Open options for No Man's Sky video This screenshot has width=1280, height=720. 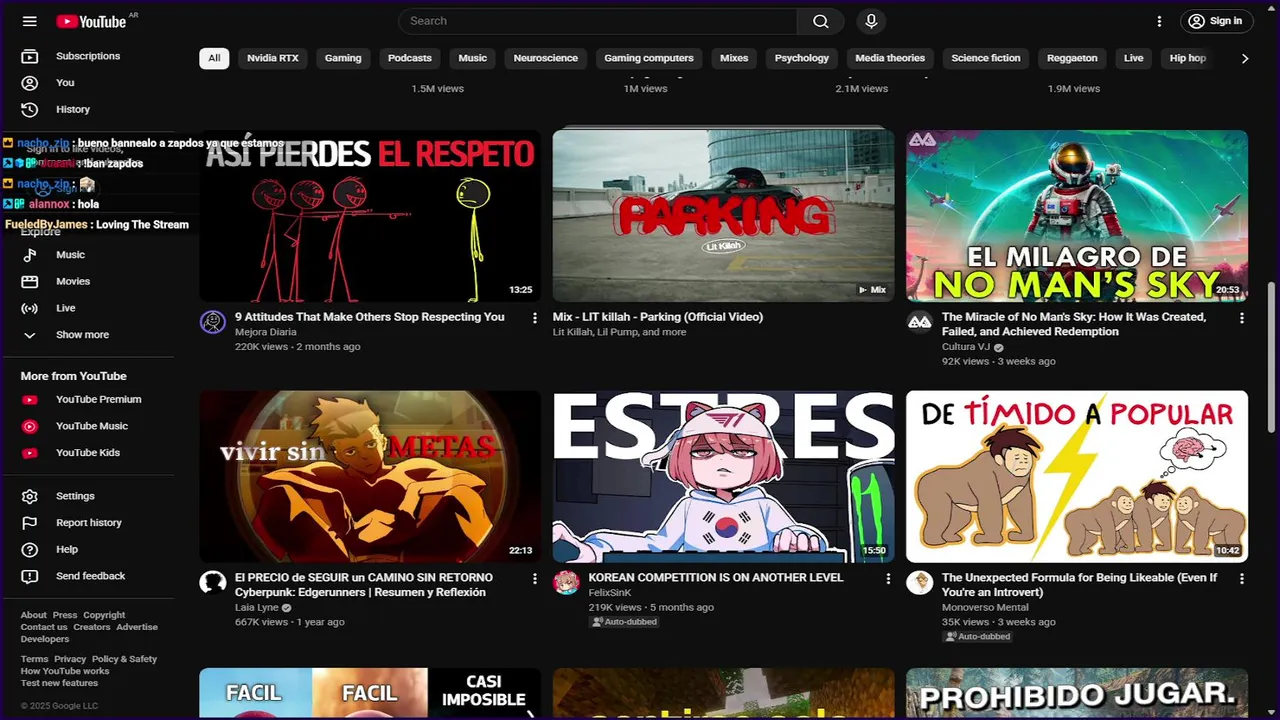point(1242,318)
